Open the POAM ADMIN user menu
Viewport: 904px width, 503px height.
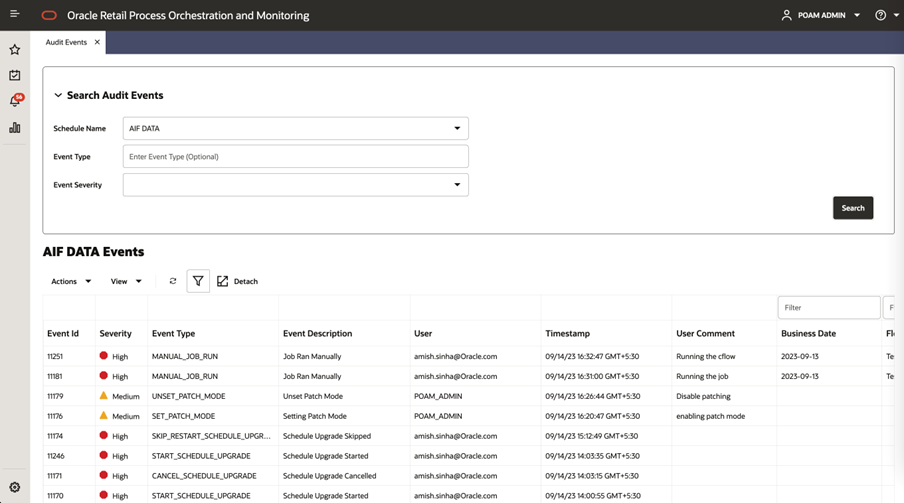(x=820, y=15)
